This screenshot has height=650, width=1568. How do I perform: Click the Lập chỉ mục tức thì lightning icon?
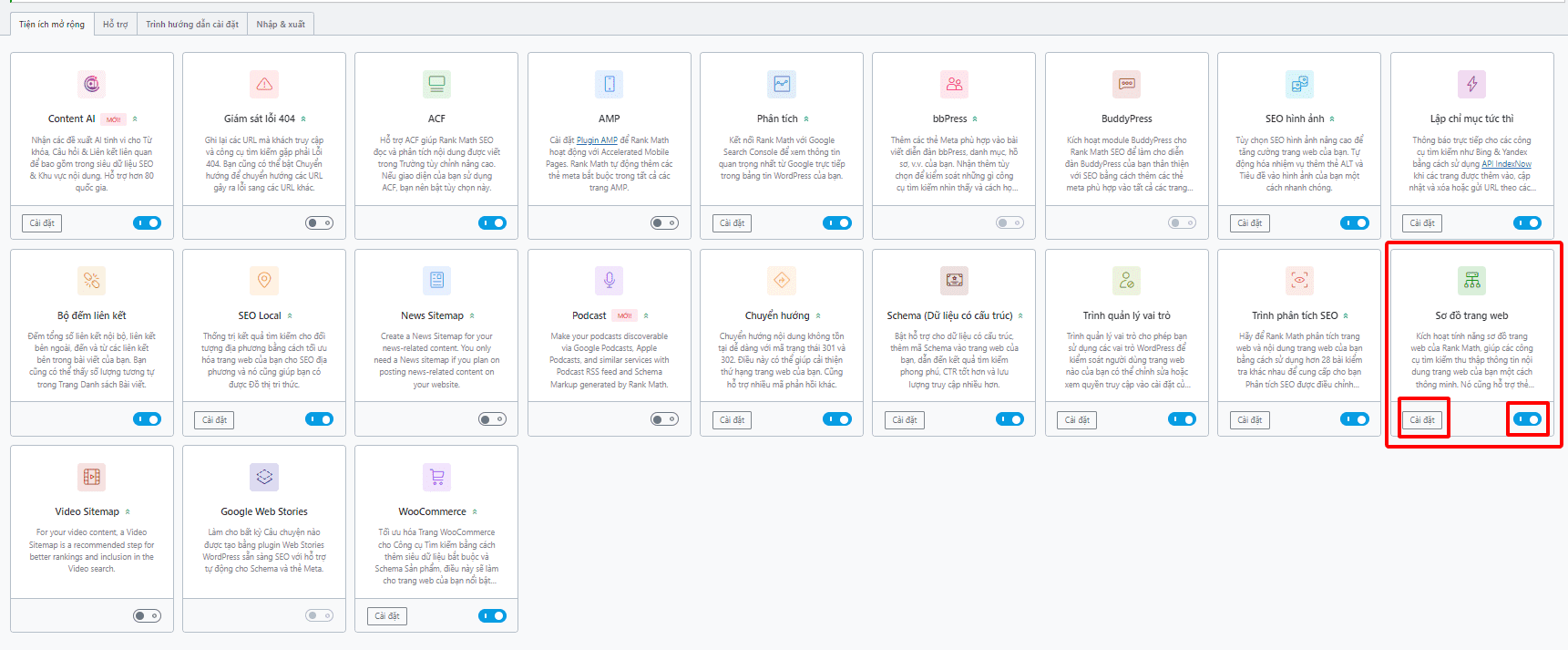(x=1472, y=84)
